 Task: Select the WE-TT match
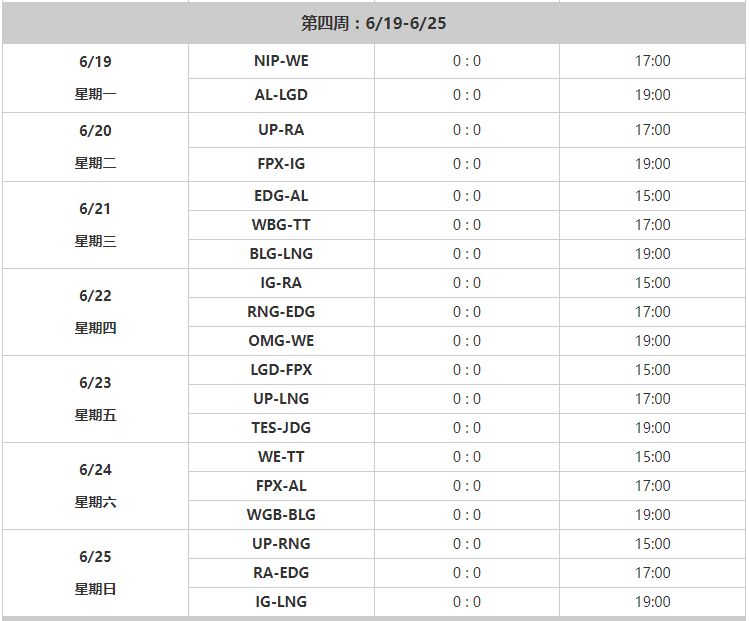tap(281, 457)
